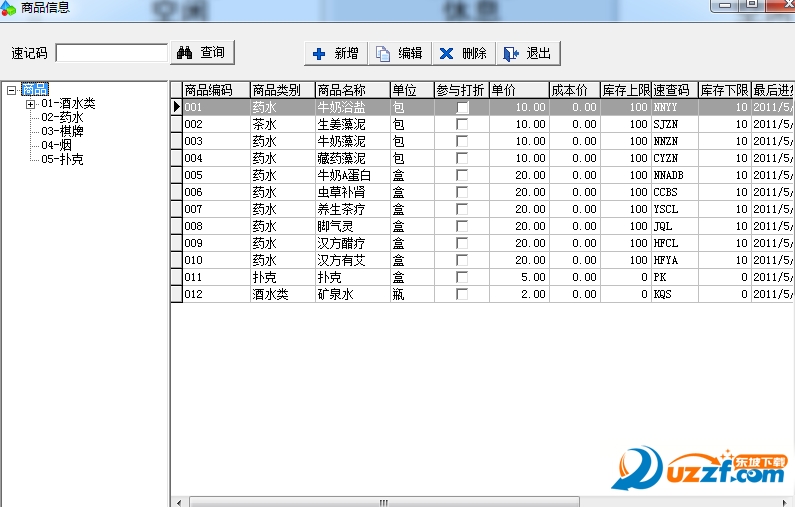Image resolution: width=795 pixels, height=507 pixels.
Task: Click the binoculars query icon
Action: click(x=184, y=52)
